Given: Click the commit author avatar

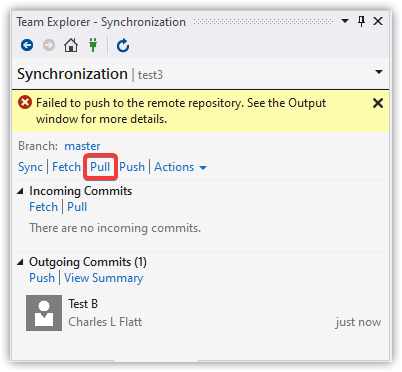Looking at the screenshot, I should (44, 313).
